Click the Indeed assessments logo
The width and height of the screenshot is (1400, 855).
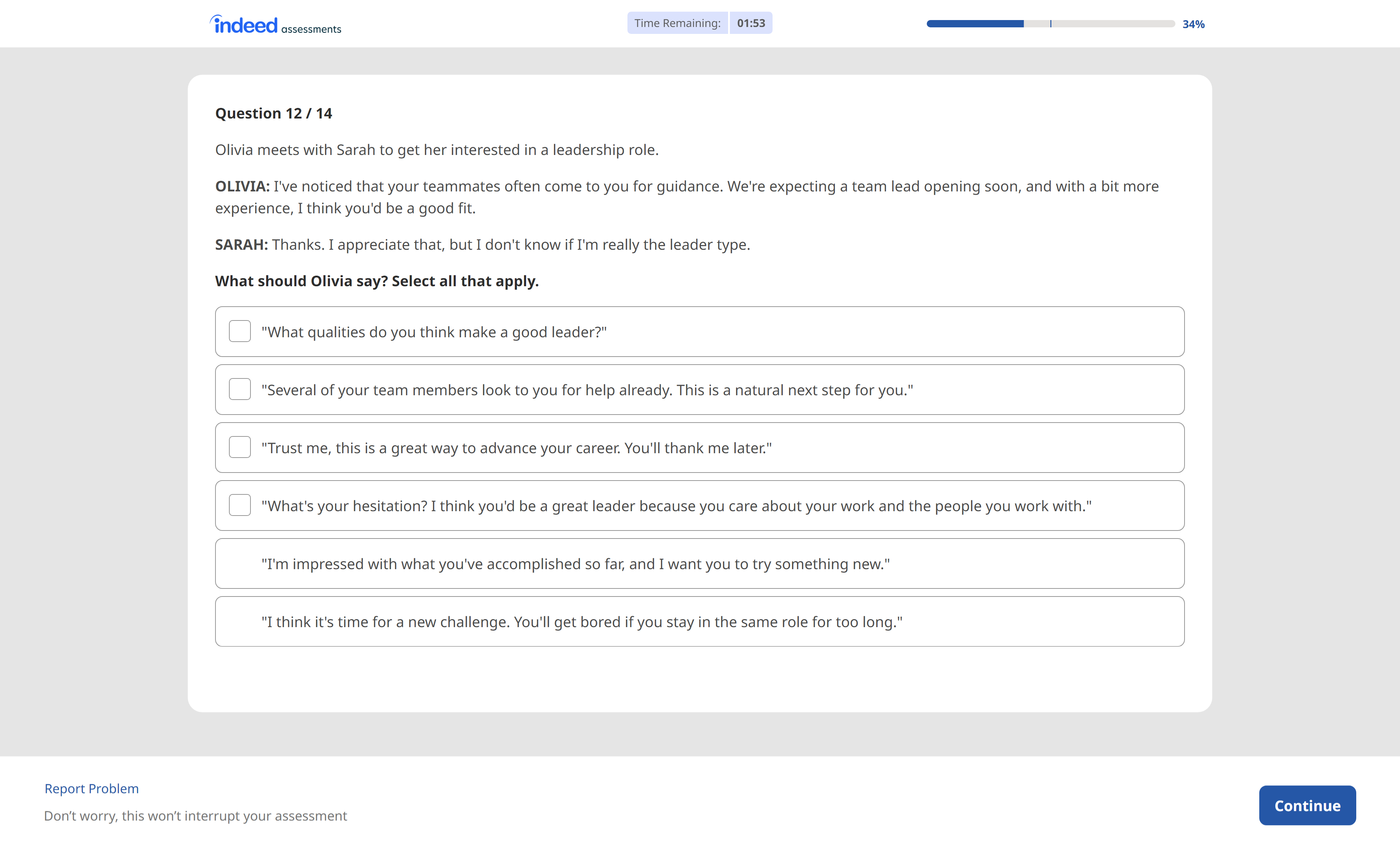click(x=276, y=24)
